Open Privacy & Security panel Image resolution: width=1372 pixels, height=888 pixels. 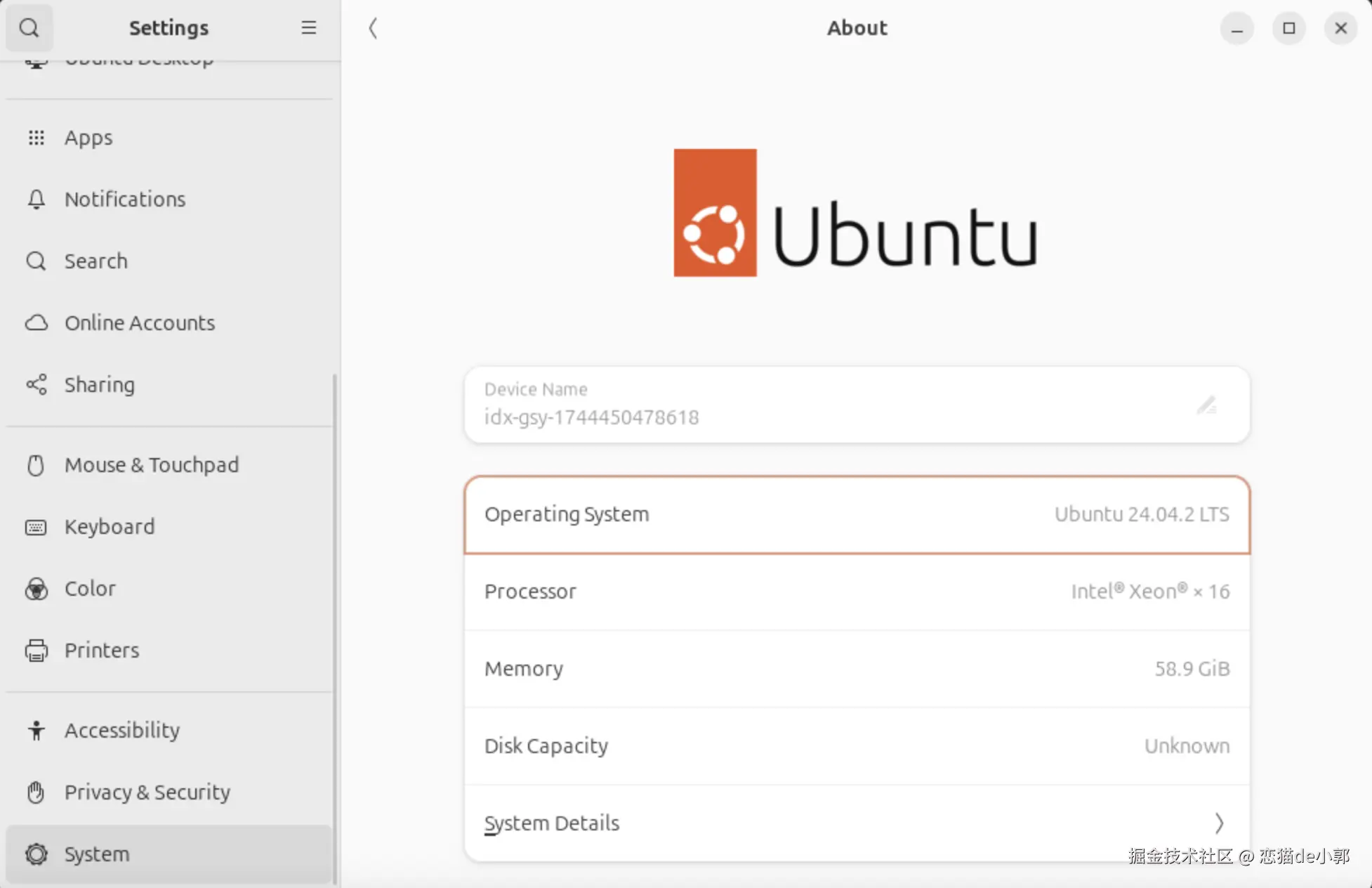pos(147,792)
